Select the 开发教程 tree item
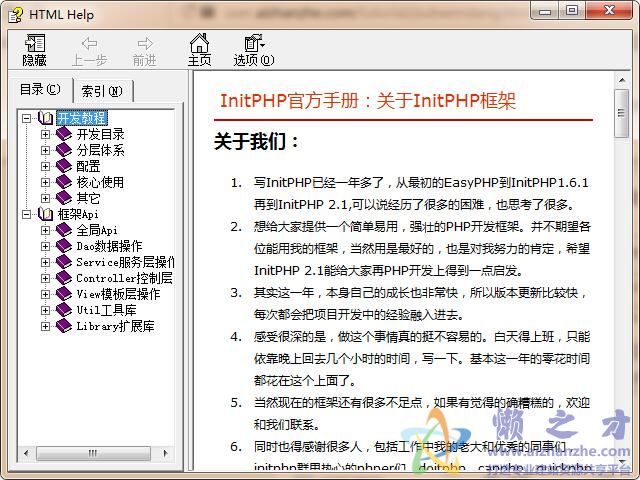Screen dimensions: 640x480 coord(82,118)
